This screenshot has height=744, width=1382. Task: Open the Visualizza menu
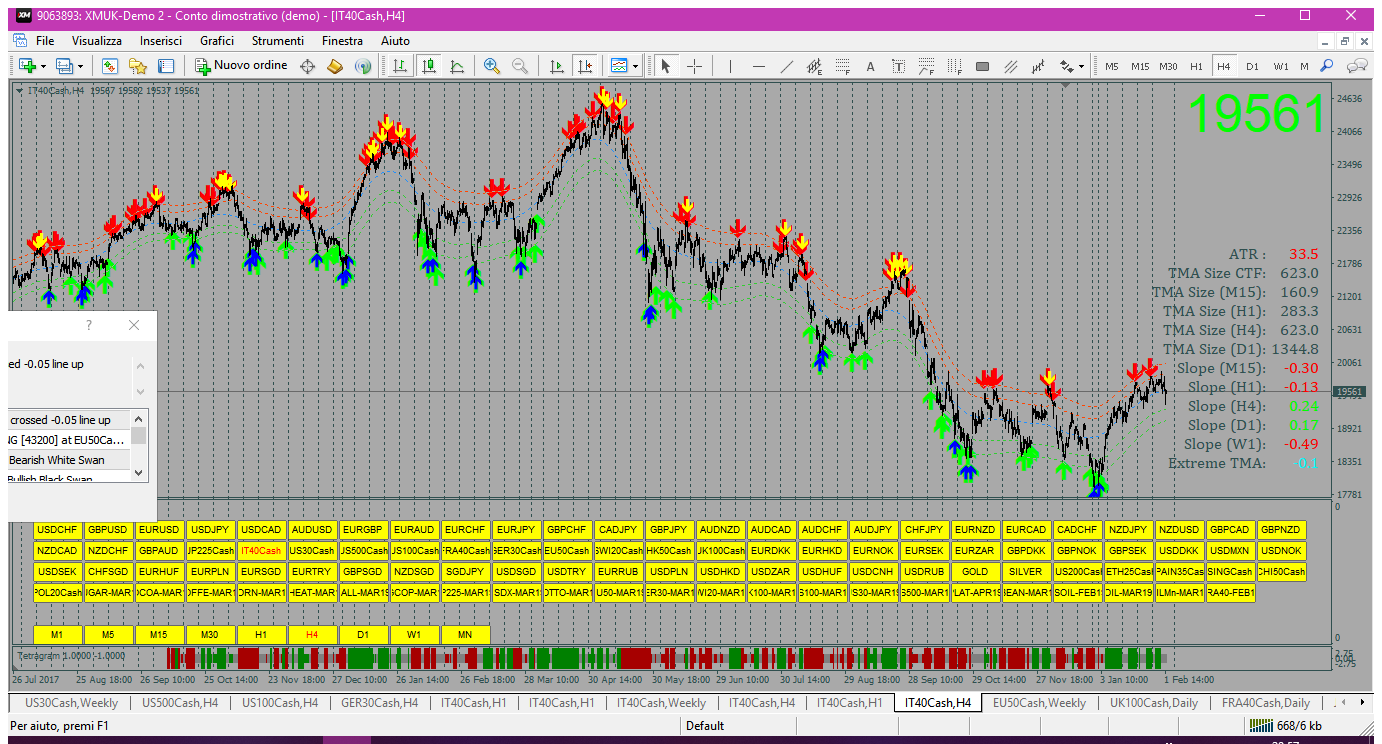97,41
